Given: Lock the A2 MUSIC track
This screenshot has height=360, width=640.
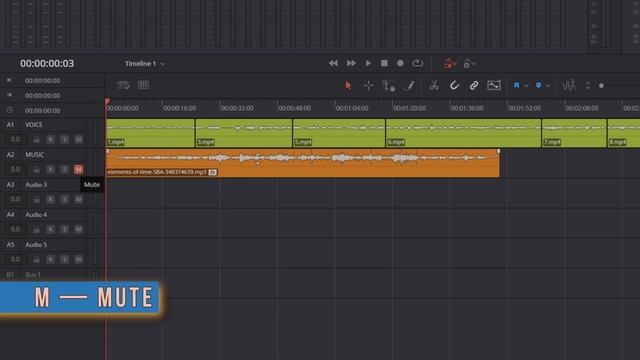Looking at the screenshot, I should (x=36, y=169).
